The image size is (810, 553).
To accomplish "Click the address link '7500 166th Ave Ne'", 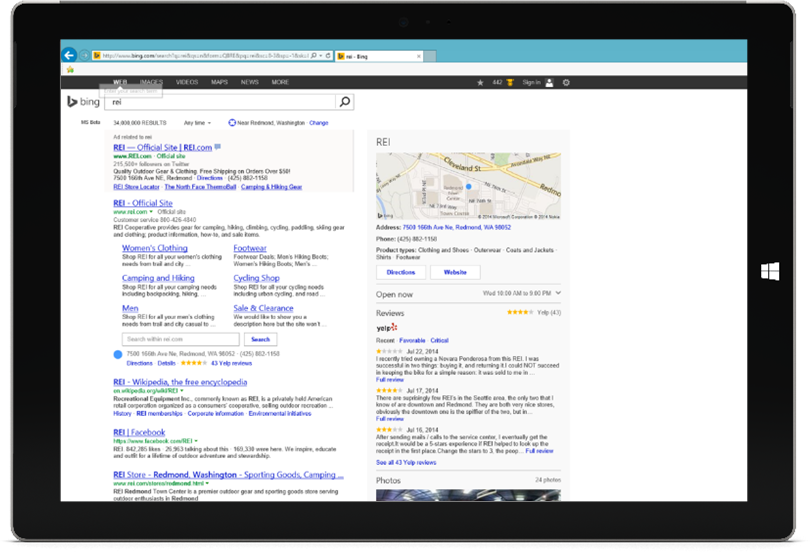I will 457,227.
